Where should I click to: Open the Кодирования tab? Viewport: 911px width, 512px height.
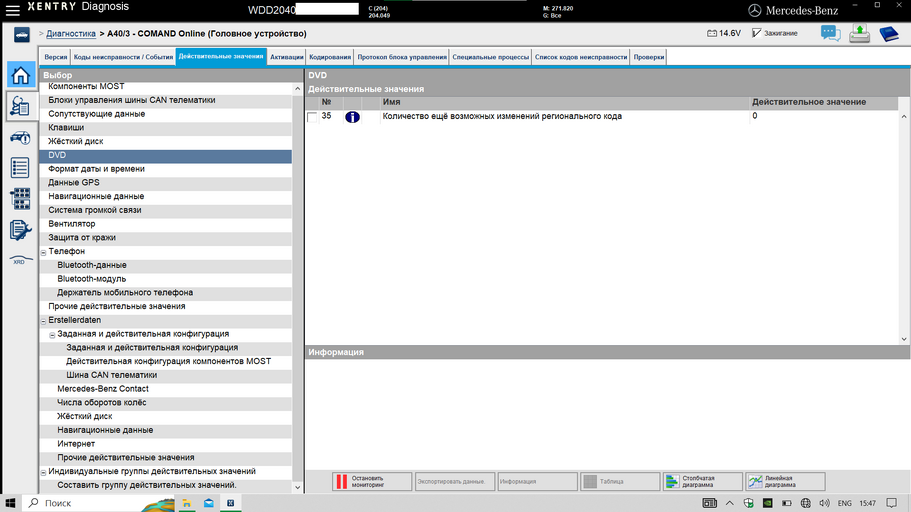click(x=330, y=57)
